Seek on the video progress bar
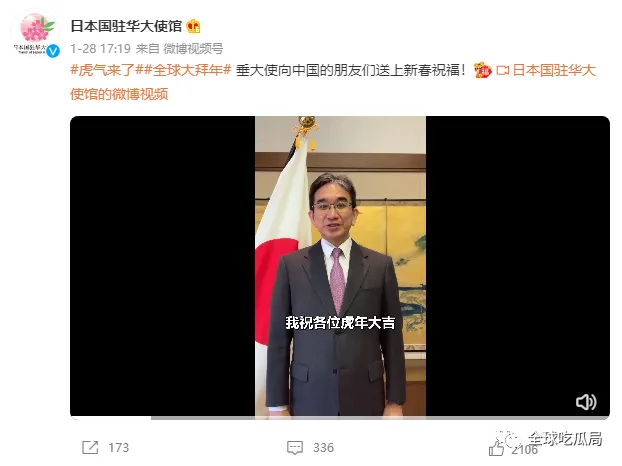 (x=340, y=418)
